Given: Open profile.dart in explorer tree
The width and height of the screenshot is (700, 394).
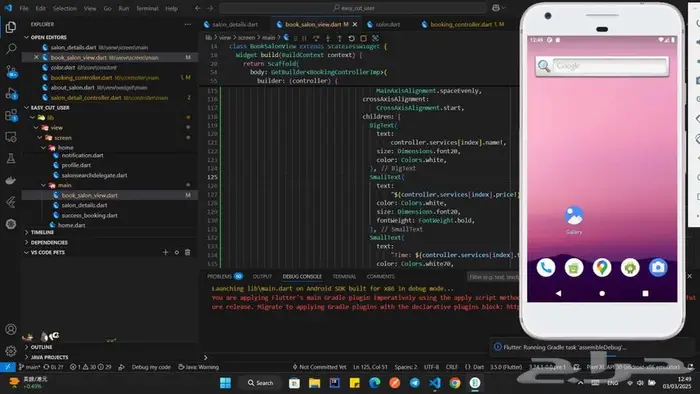Looking at the screenshot, I should point(76,165).
